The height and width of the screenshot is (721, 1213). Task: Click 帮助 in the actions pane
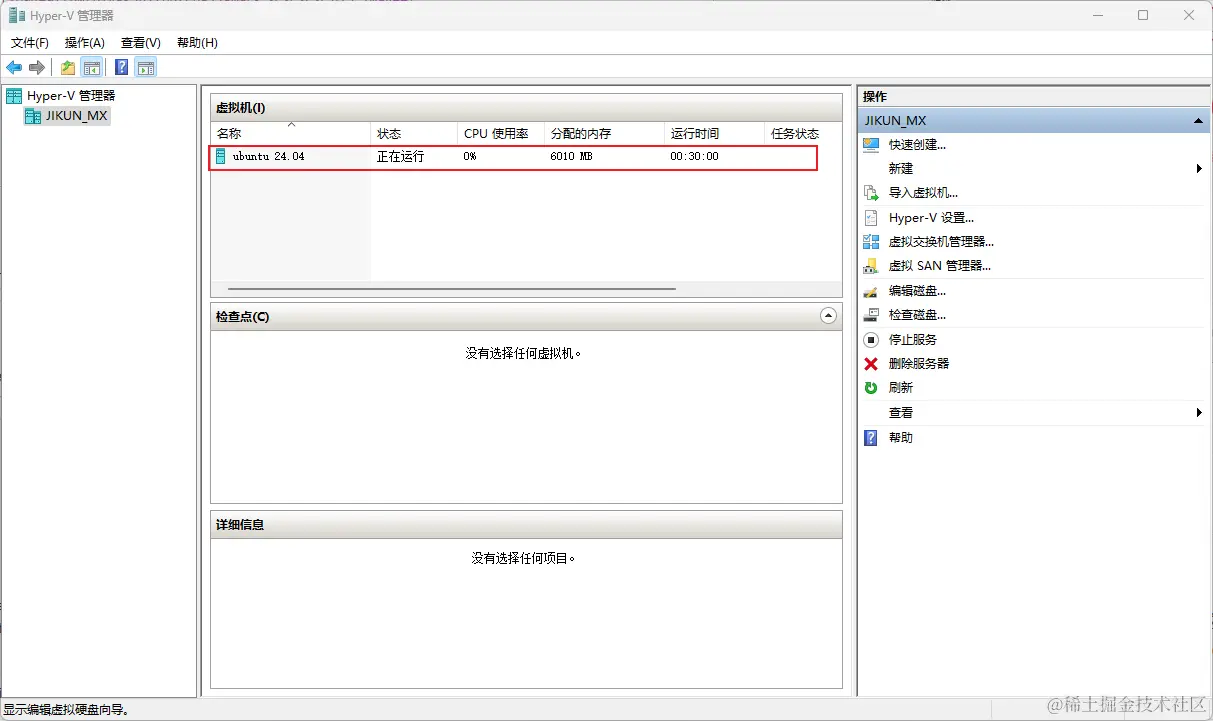click(x=901, y=438)
